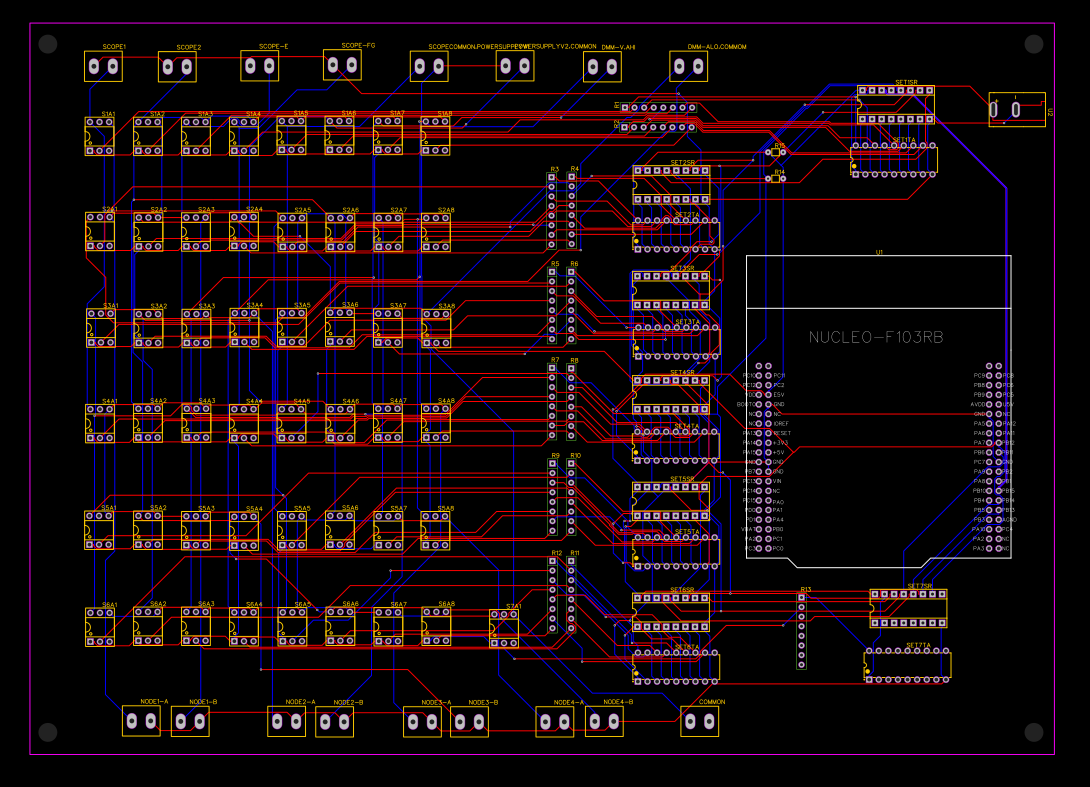The width and height of the screenshot is (1090, 787).
Task: Click resistor R13 near SET7SB
Action: (x=801, y=630)
